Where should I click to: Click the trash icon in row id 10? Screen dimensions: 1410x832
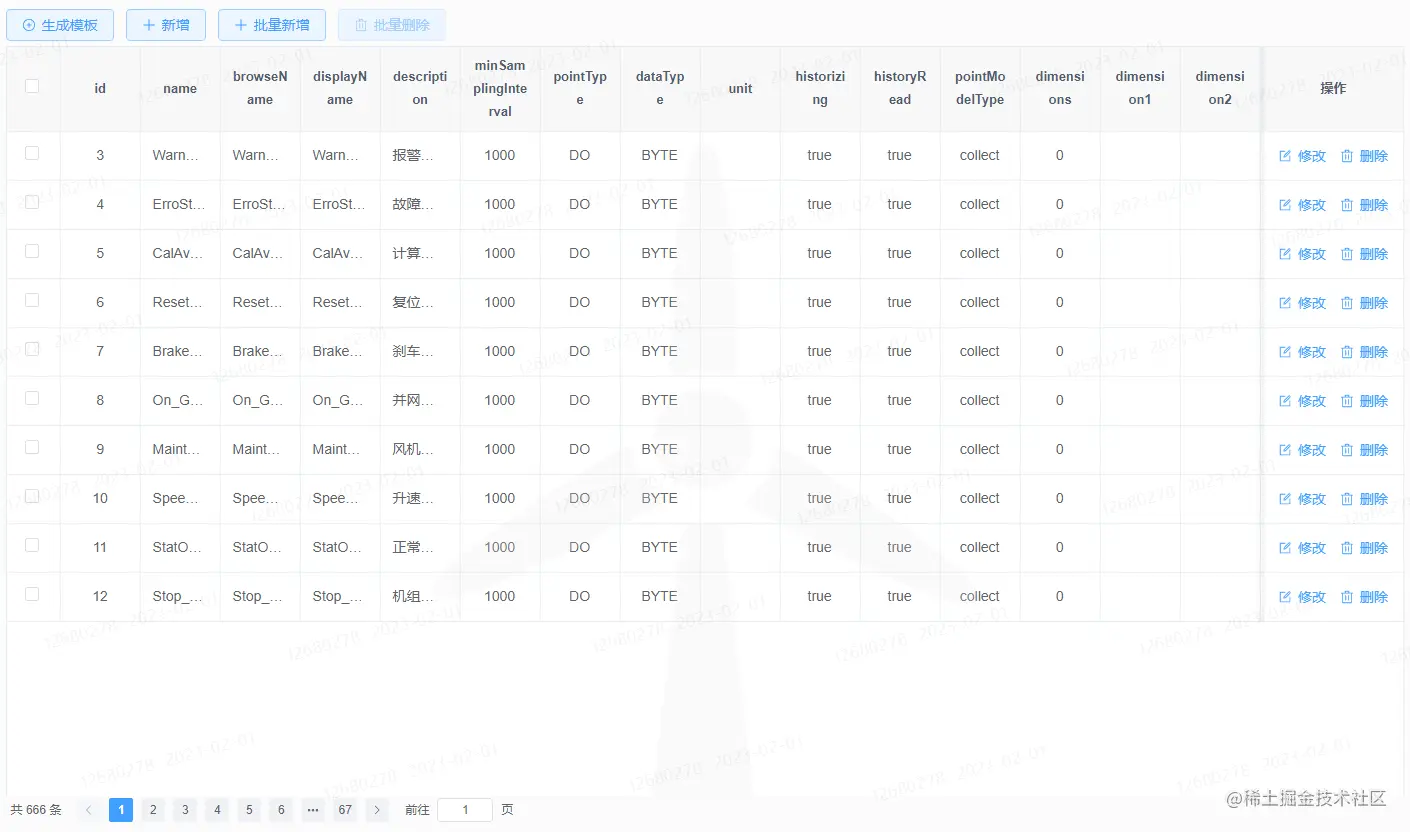(1347, 499)
